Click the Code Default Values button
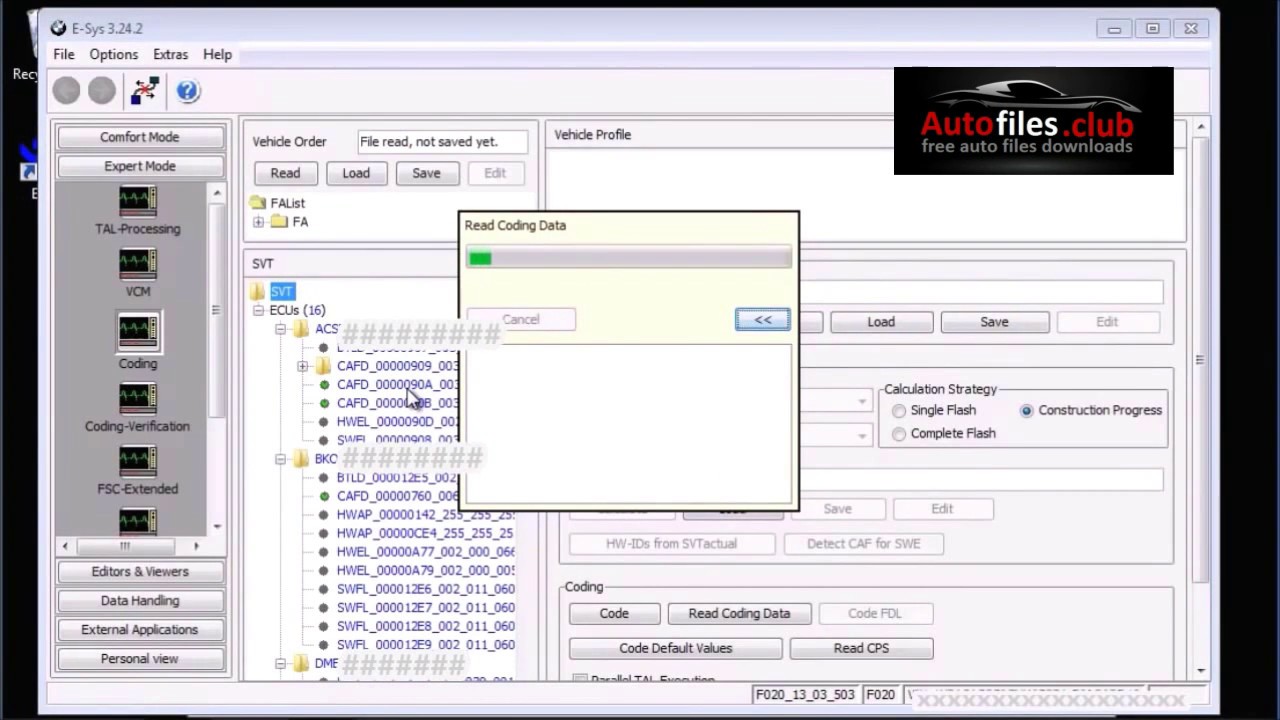The image size is (1280, 720). click(676, 648)
